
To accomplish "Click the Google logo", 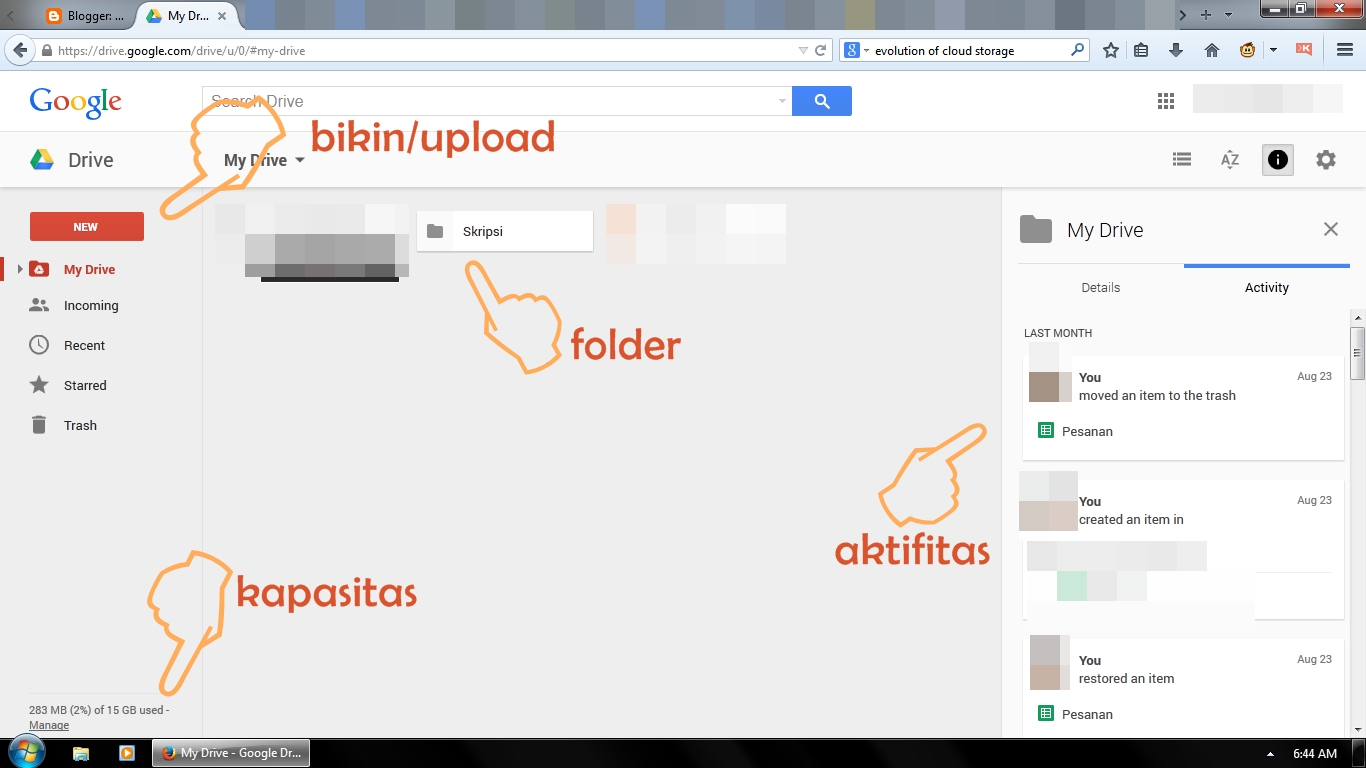I will (x=76, y=101).
